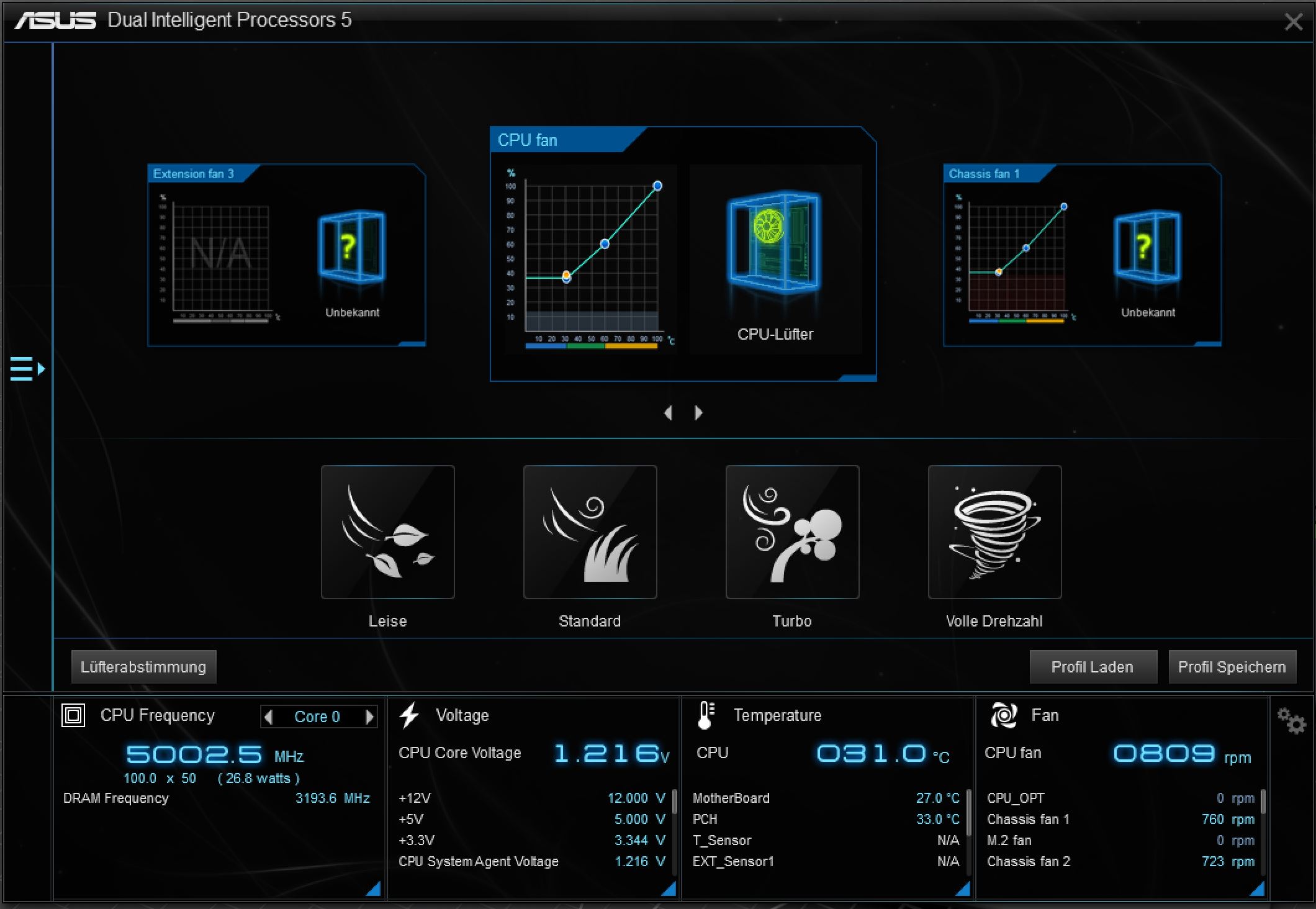The image size is (1316, 909).
Task: Click Profil Laden to load a profile
Action: tap(1093, 666)
